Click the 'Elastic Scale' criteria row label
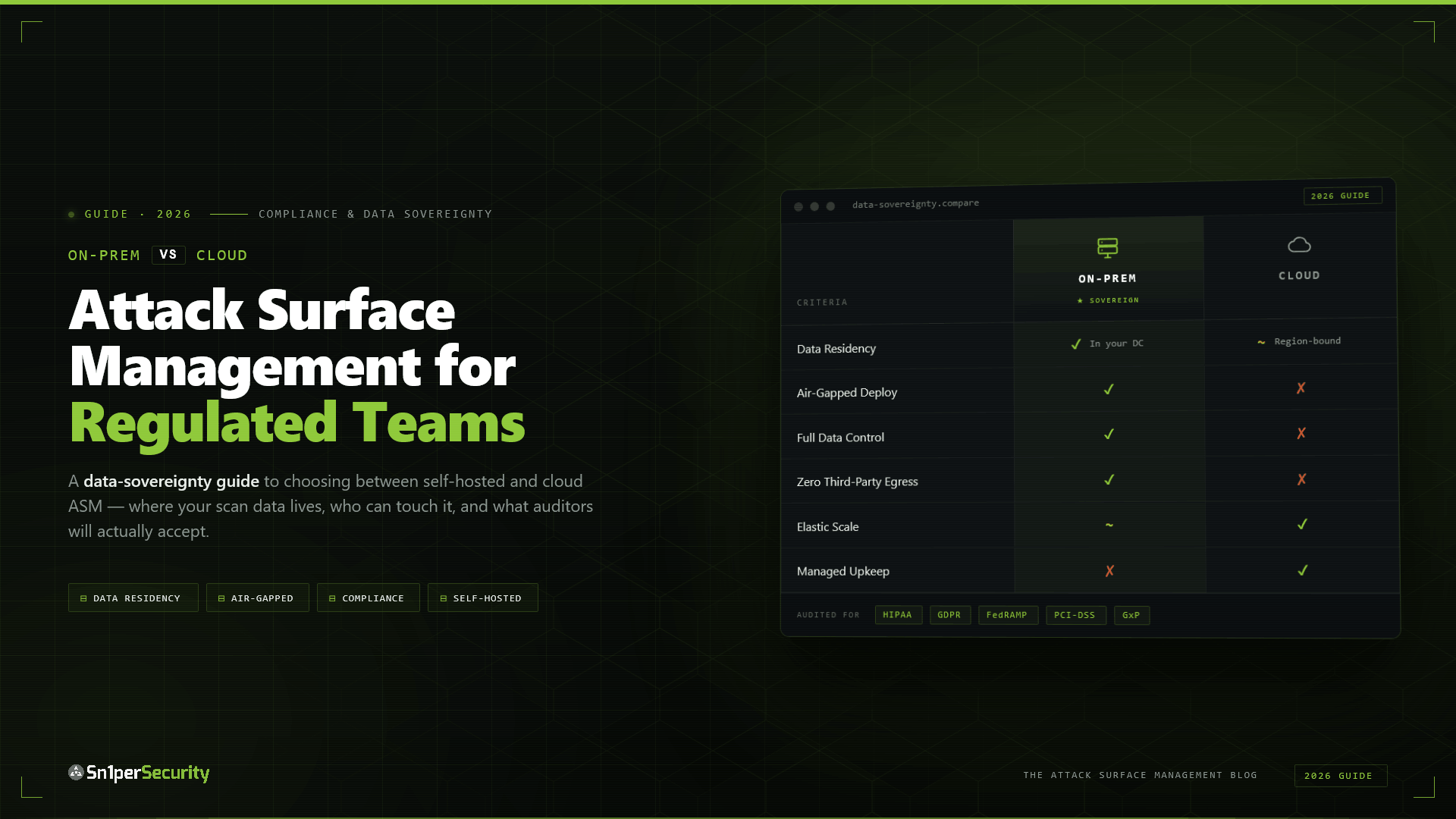This screenshot has width=1456, height=819. click(828, 527)
